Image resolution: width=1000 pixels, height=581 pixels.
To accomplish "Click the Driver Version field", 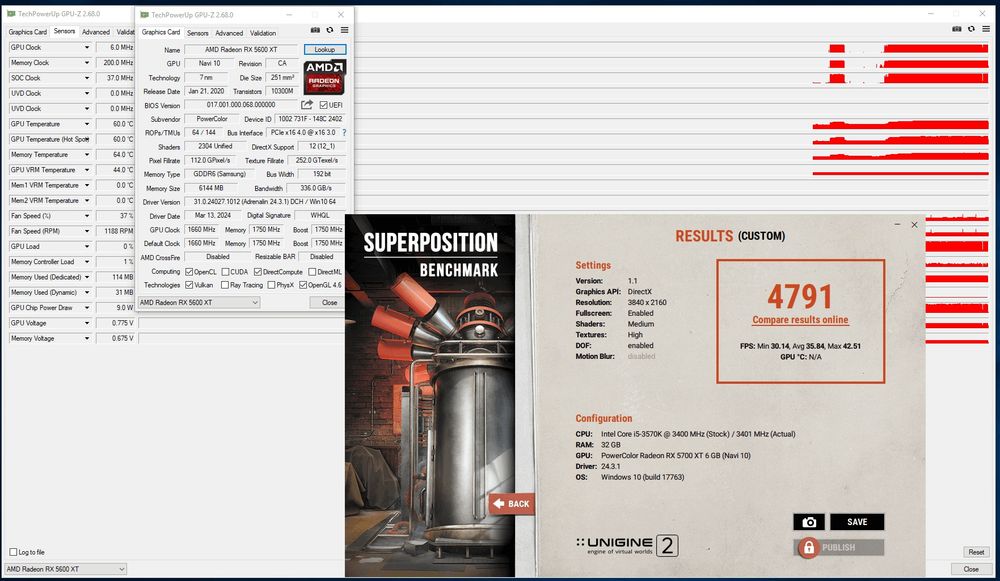I will (265, 202).
